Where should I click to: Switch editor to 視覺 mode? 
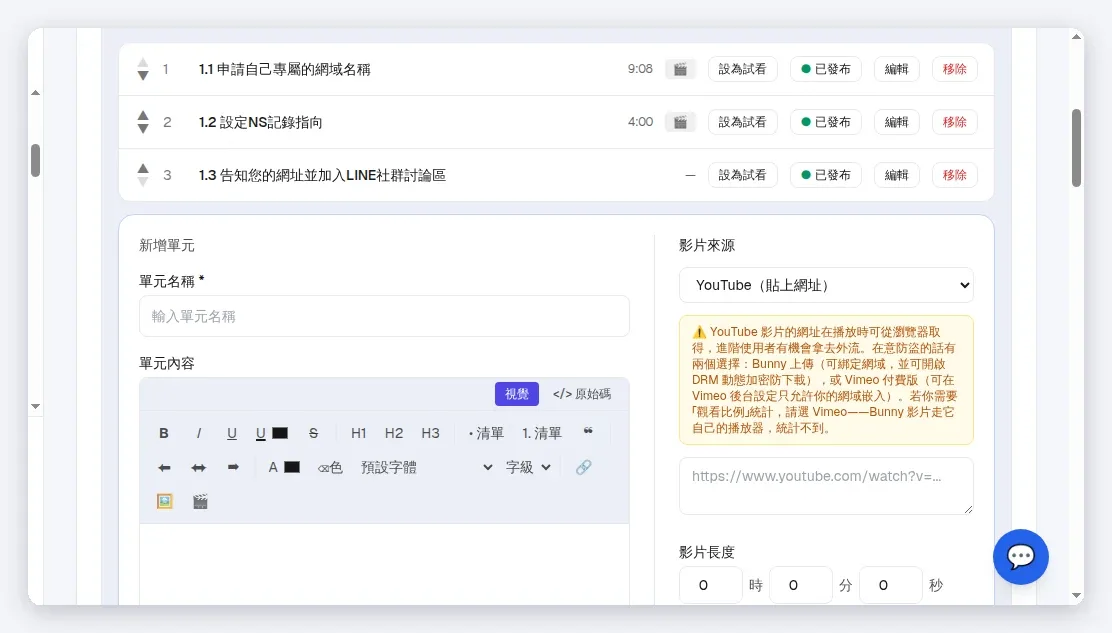click(517, 394)
